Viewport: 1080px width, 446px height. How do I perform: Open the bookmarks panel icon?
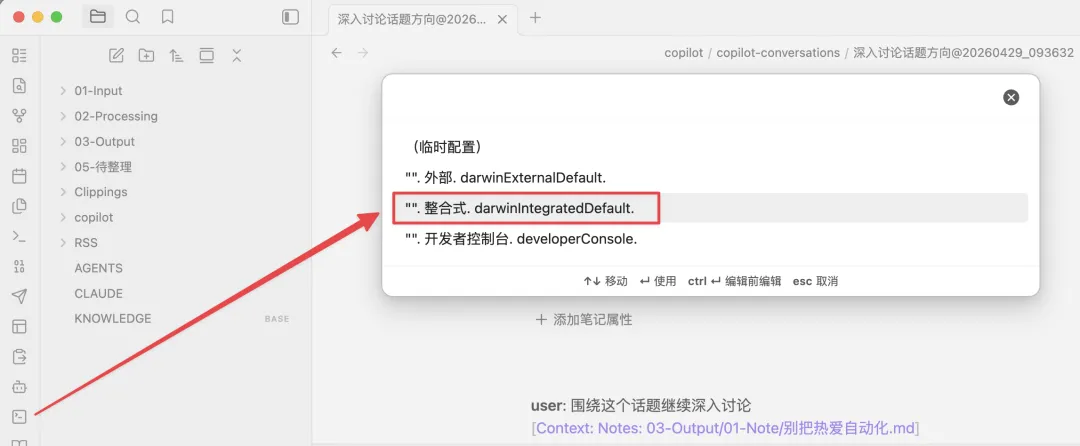pos(168,17)
